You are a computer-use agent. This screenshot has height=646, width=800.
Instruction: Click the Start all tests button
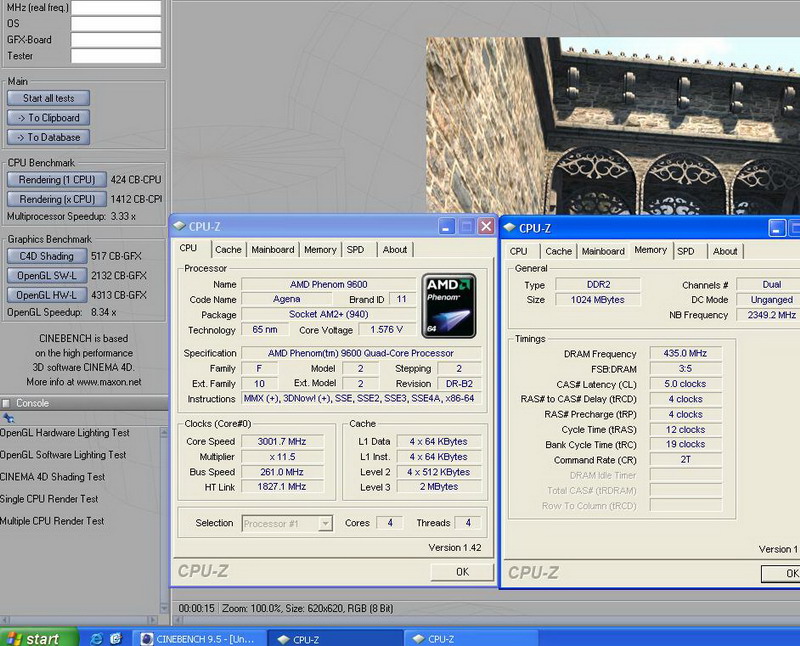(x=48, y=98)
